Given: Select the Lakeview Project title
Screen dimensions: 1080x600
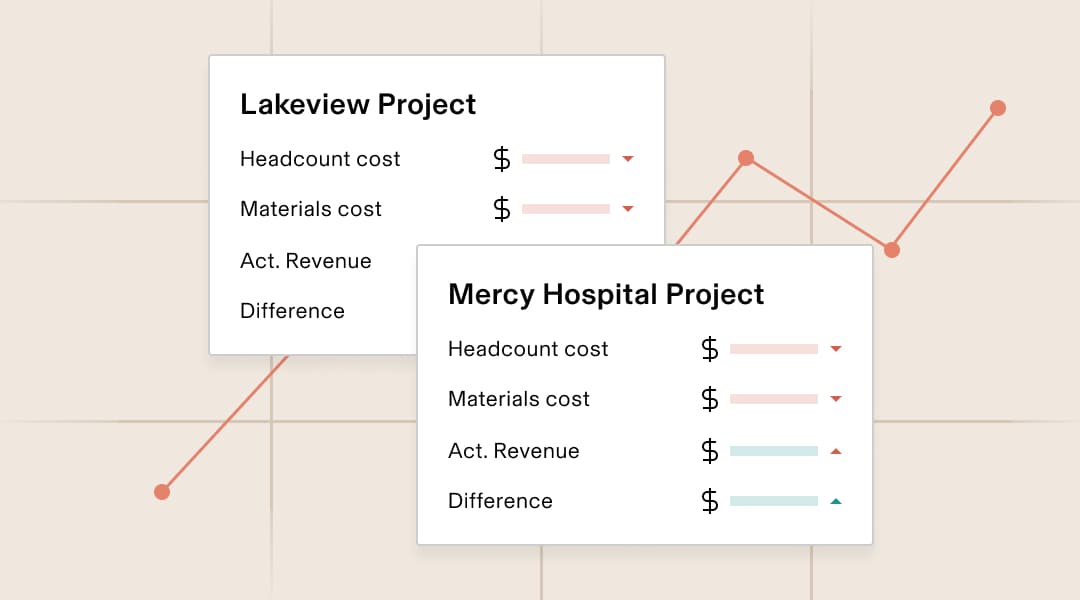Looking at the screenshot, I should [358, 105].
